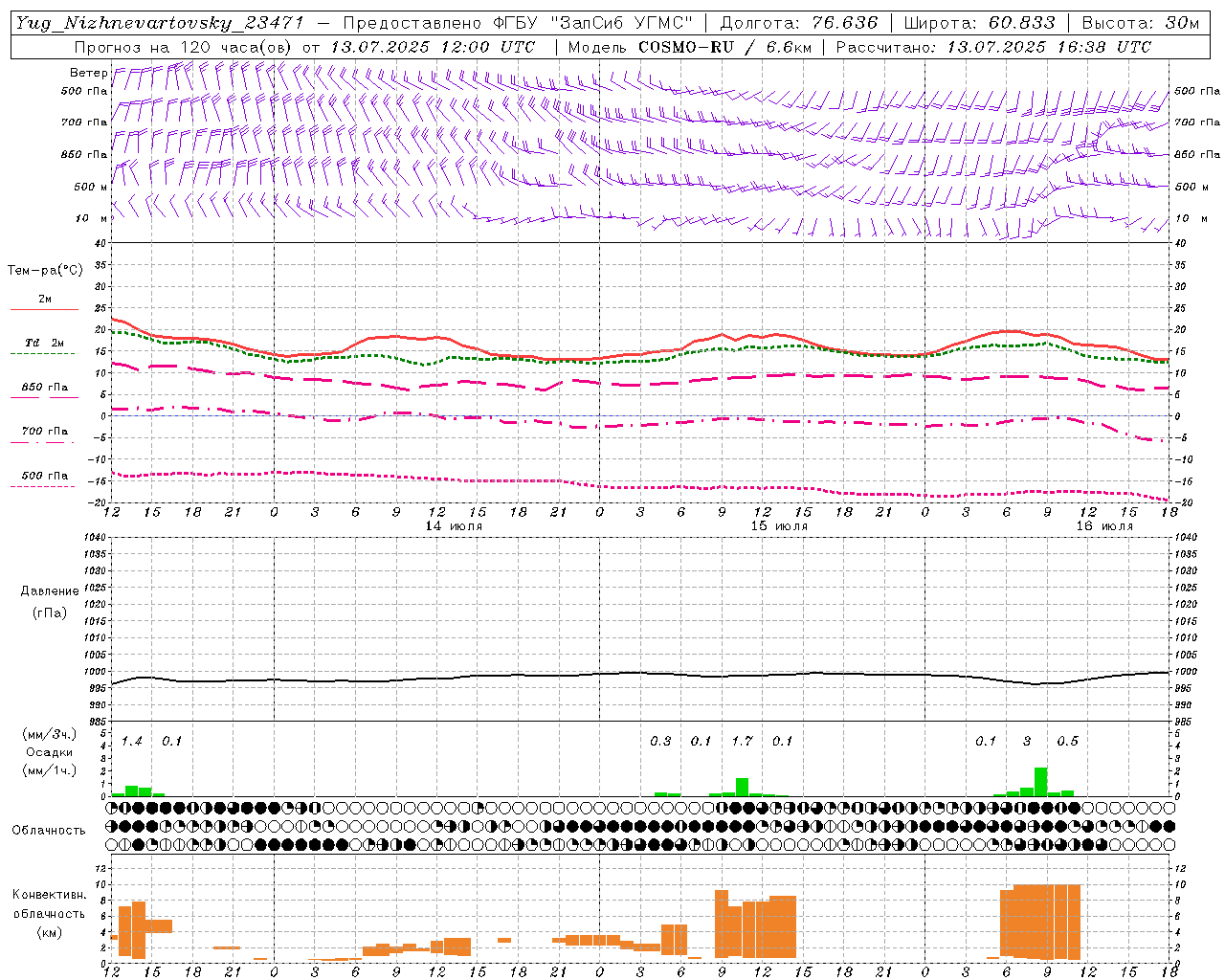Screen dimensions: 1225x980
Task: Click the 'Ветер' wind panel label
Action: [88, 73]
